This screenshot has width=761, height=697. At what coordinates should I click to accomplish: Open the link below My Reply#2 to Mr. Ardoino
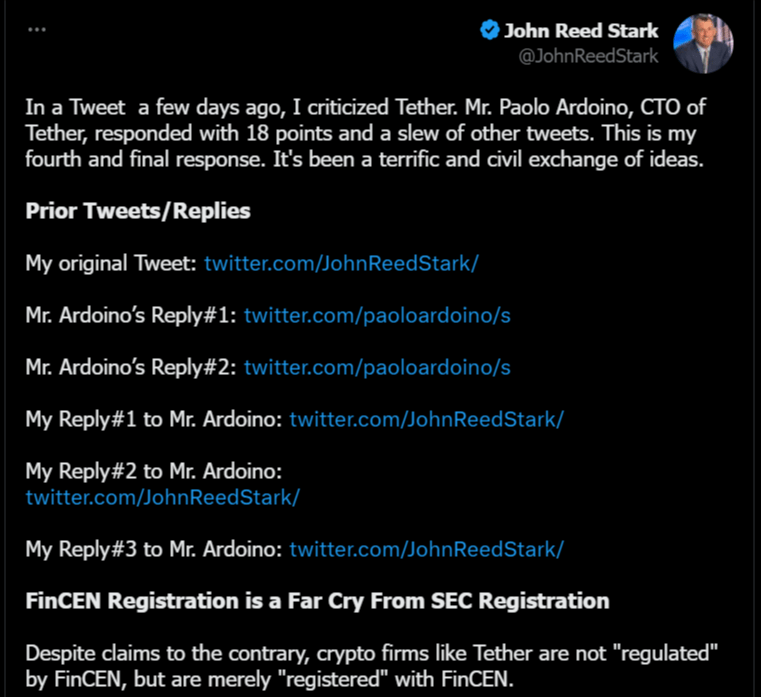(163, 498)
